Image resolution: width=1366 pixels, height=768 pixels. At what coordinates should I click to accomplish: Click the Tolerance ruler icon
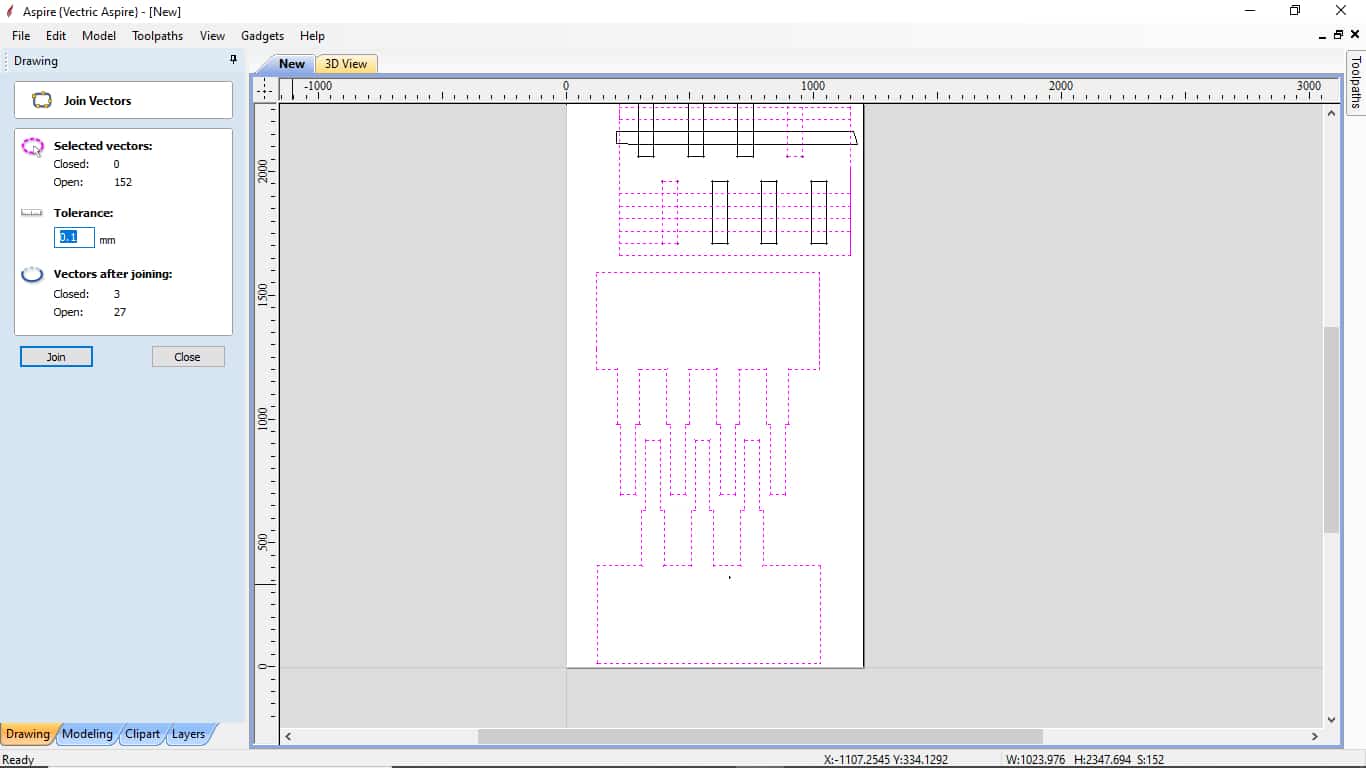tap(32, 213)
